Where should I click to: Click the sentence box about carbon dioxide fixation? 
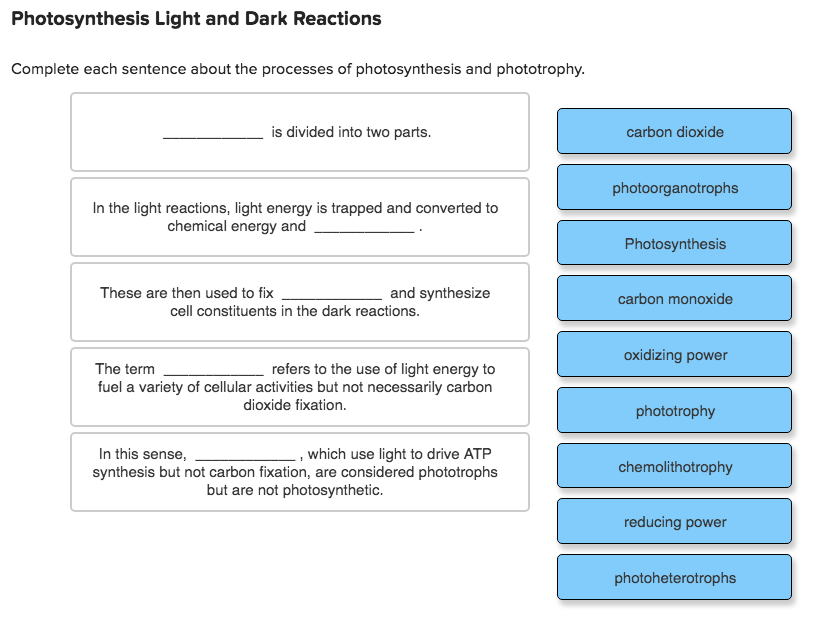point(300,387)
